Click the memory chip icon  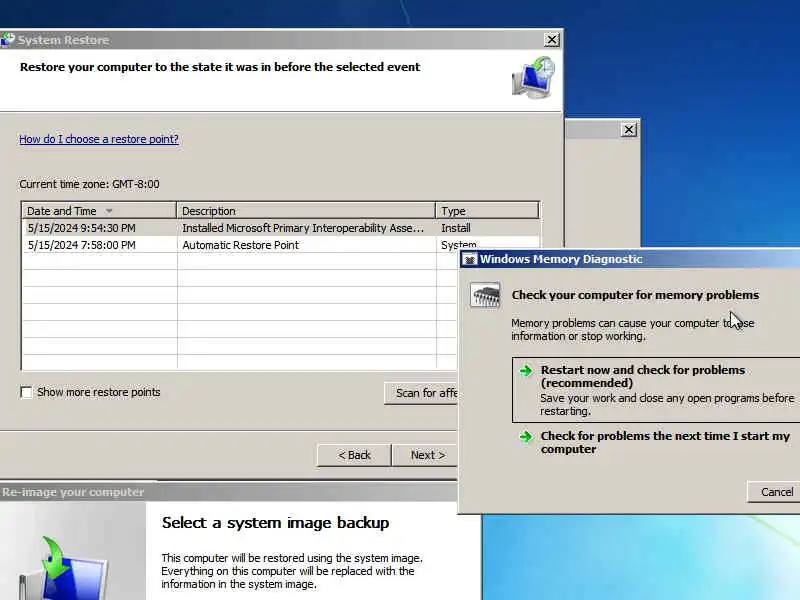pos(485,295)
